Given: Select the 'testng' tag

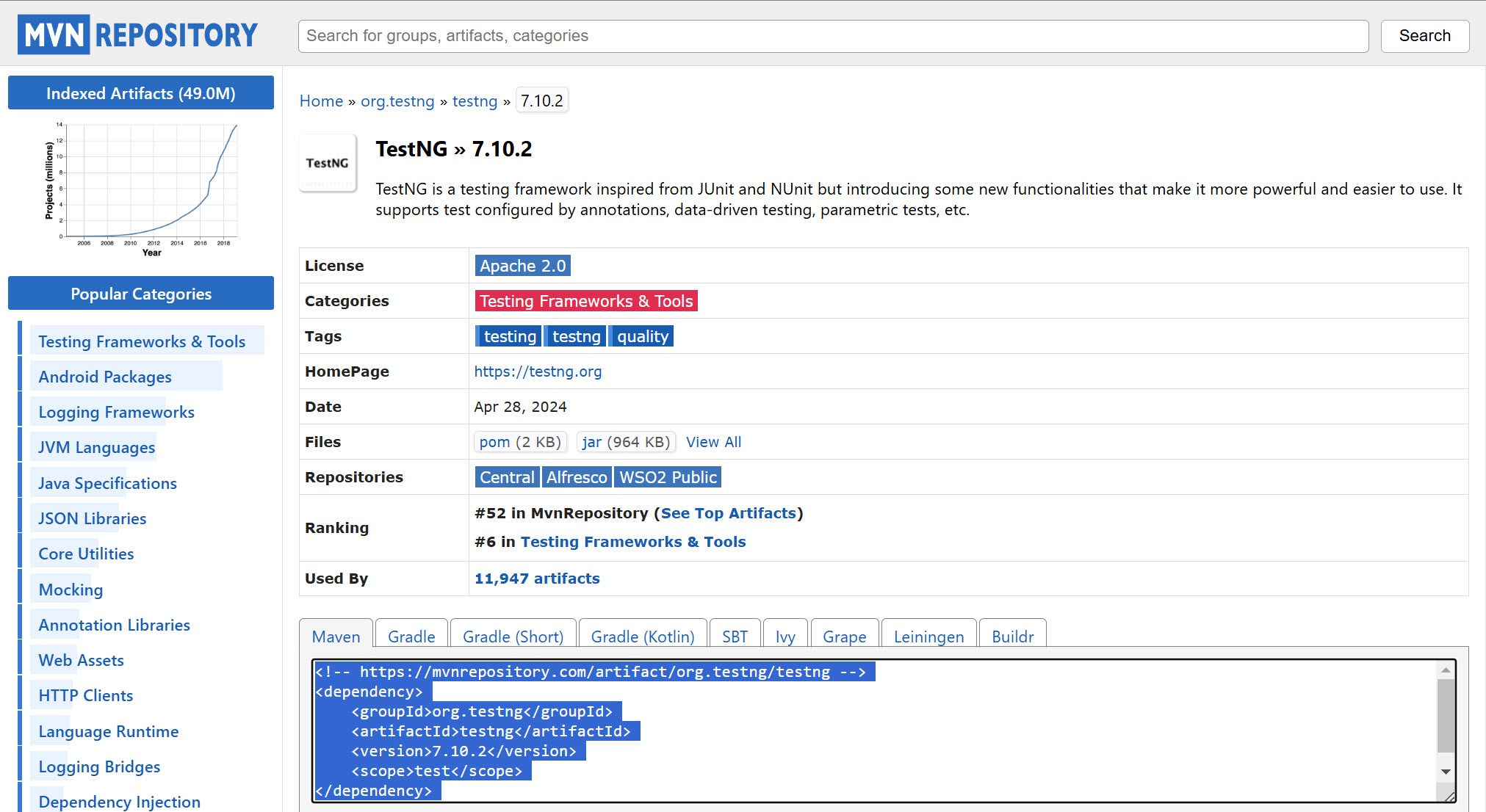Looking at the screenshot, I should point(575,336).
